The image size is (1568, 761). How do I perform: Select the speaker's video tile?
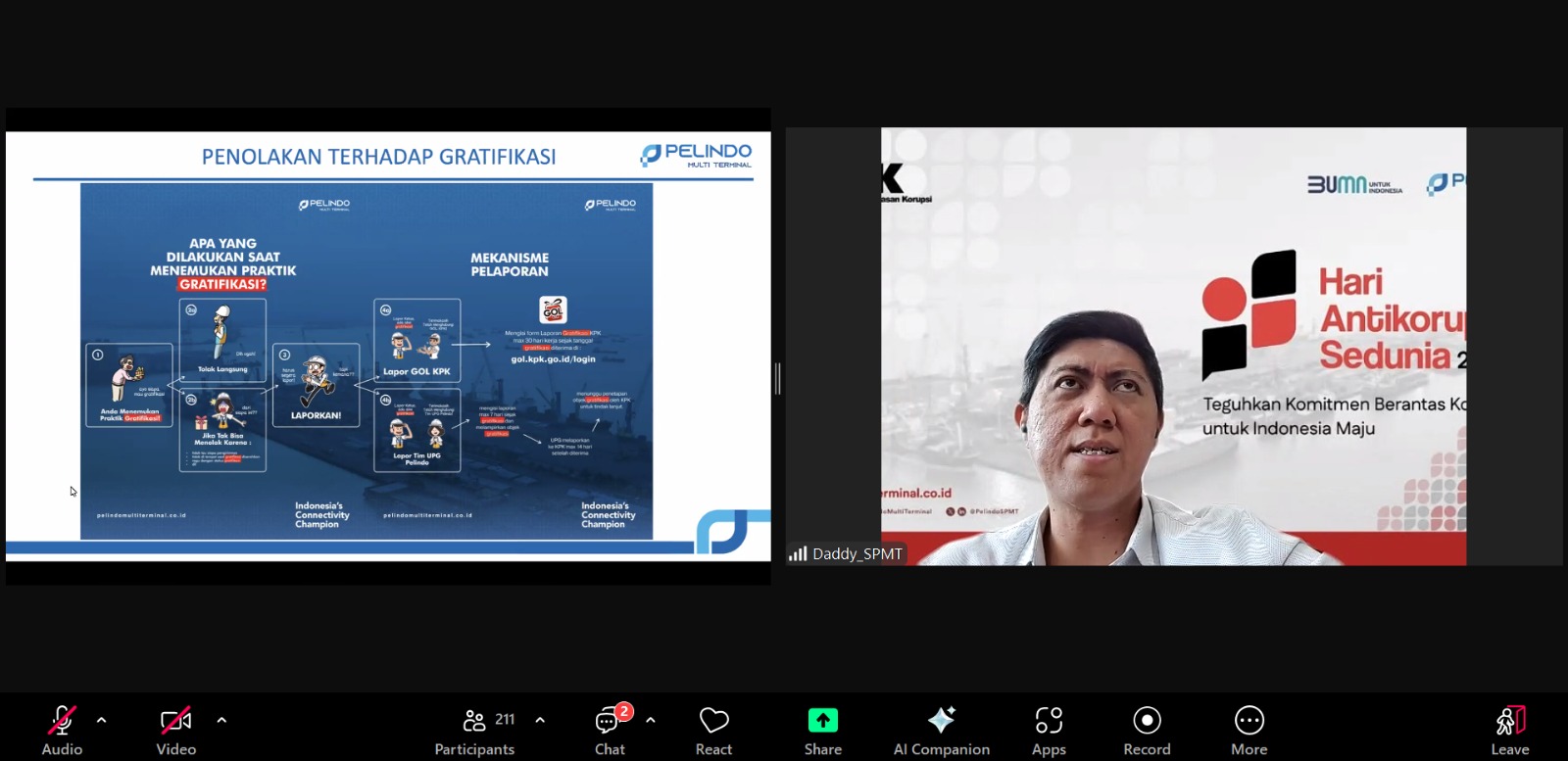pyautogui.click(x=1173, y=346)
